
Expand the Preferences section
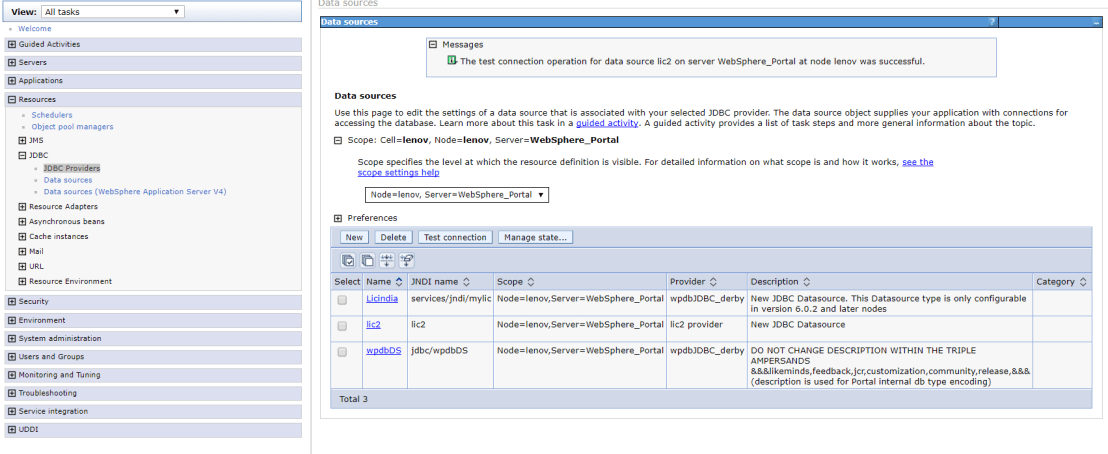(338, 218)
